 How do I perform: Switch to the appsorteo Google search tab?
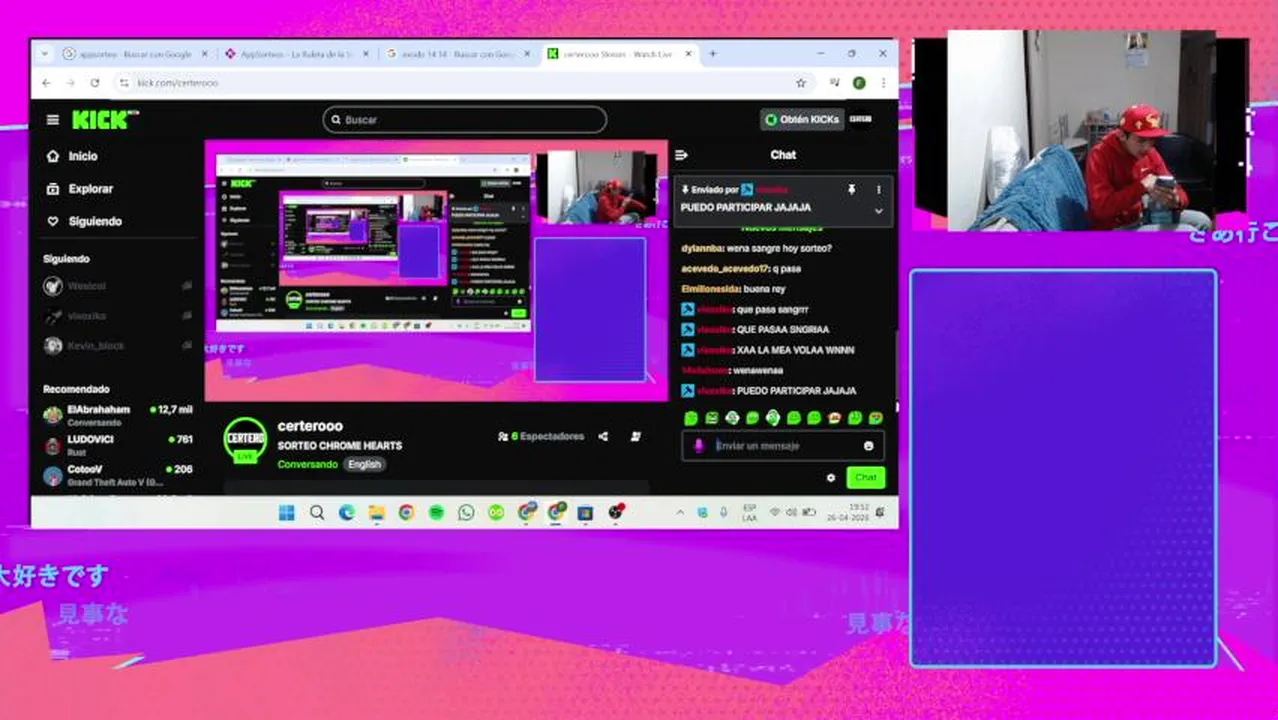coord(135,54)
